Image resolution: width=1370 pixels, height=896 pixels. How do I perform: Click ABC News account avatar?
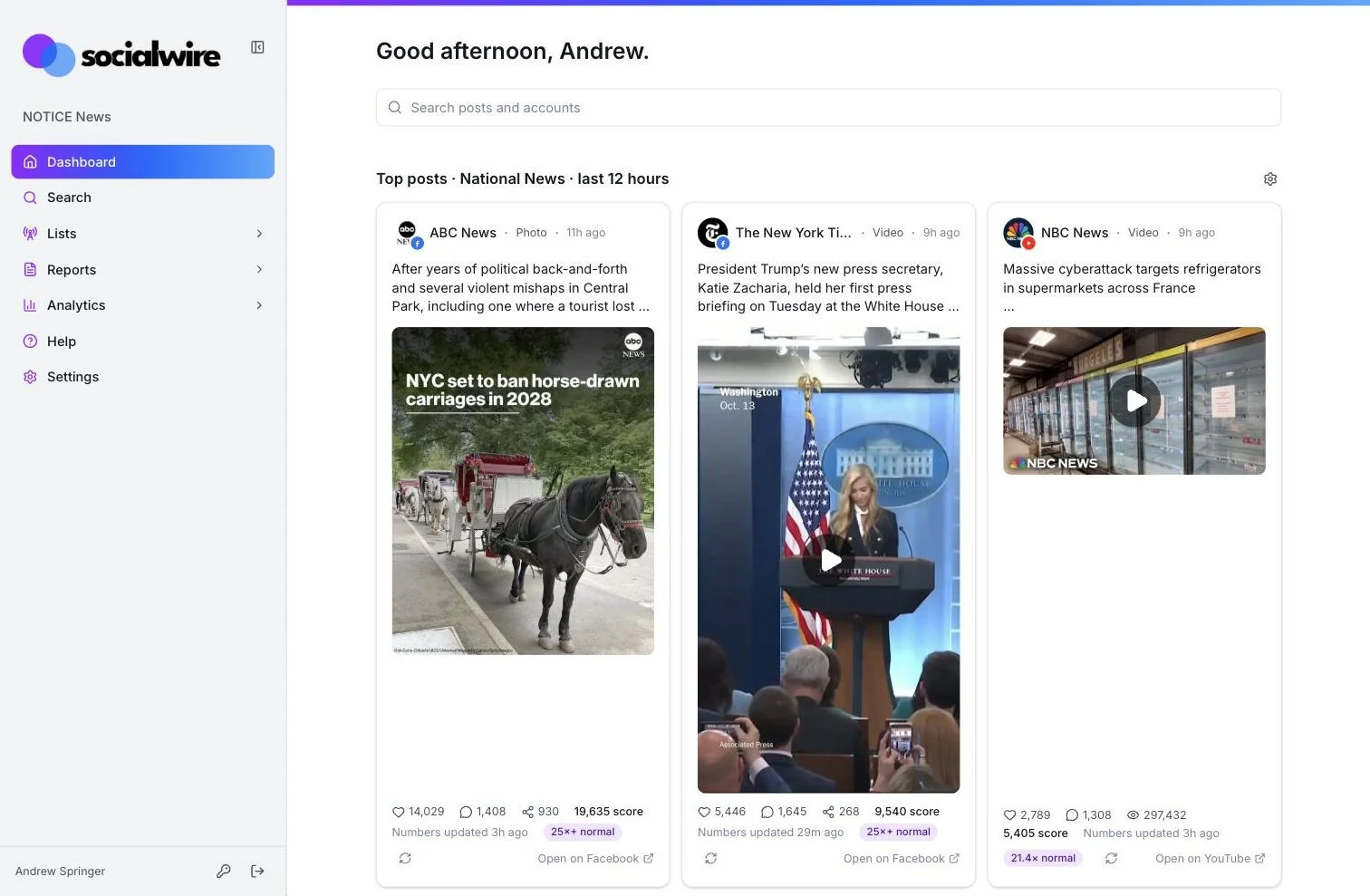[409, 233]
